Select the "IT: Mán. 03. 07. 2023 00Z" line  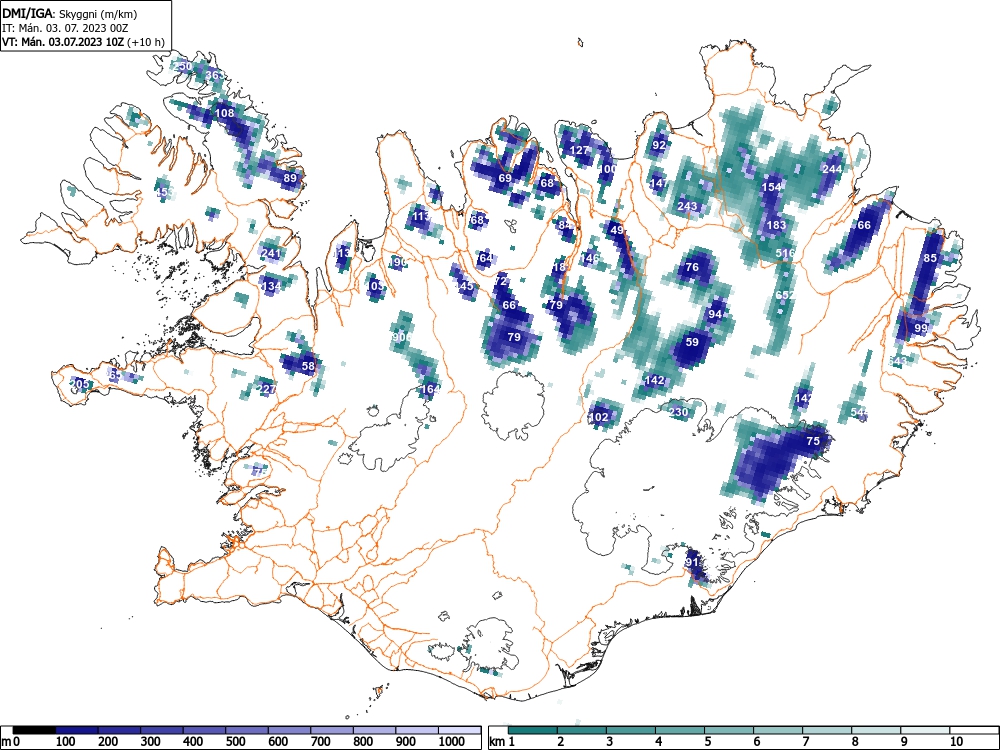pos(65,28)
